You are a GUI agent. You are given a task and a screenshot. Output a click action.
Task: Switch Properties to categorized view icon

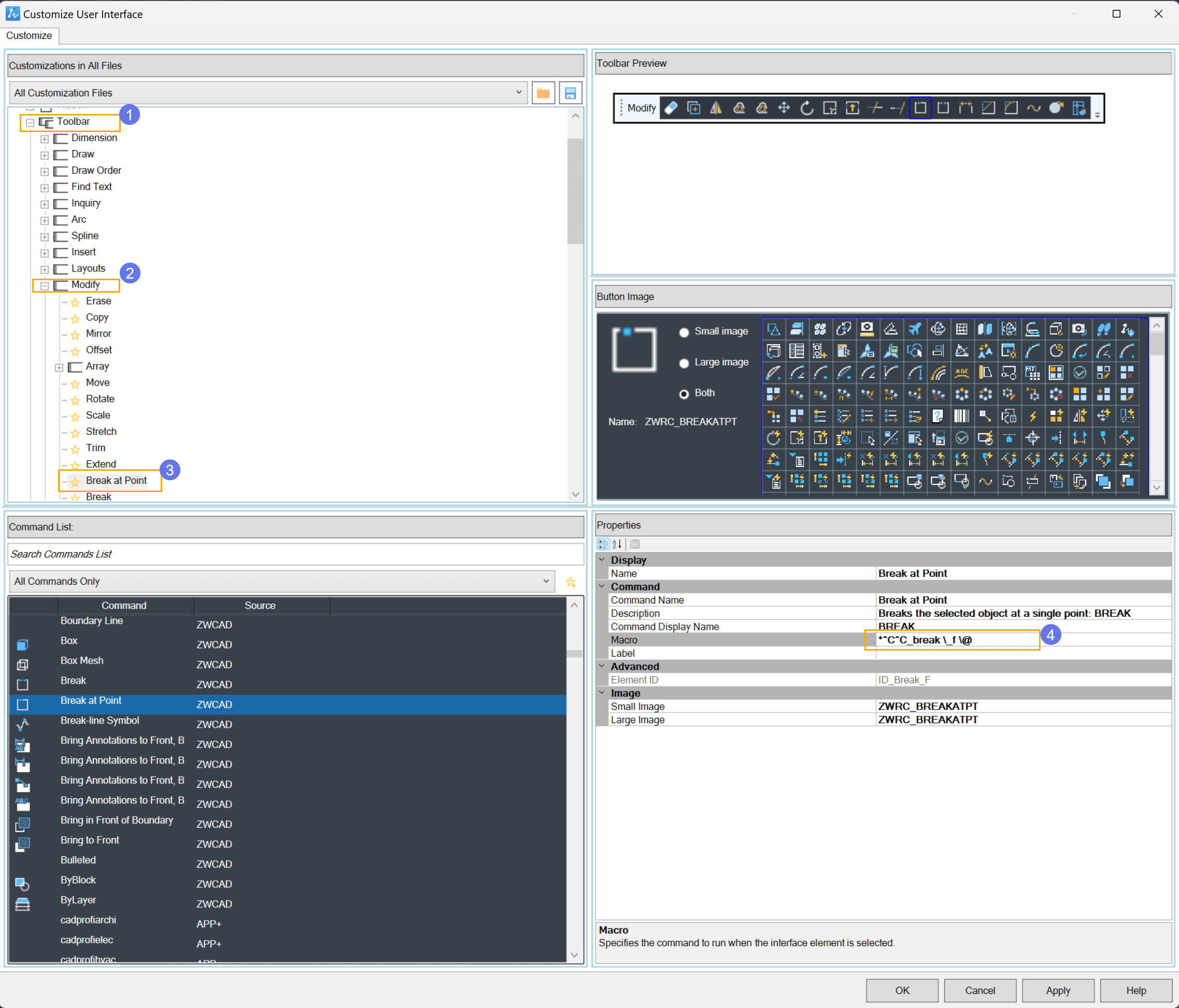click(603, 544)
